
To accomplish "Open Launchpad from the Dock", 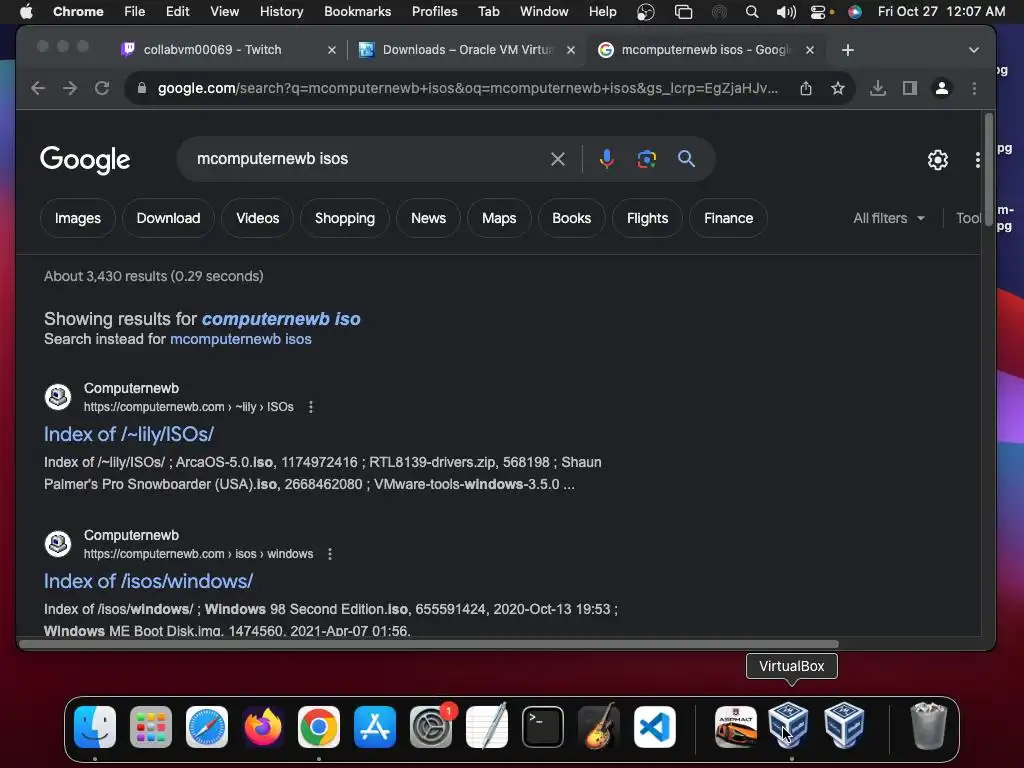I will pyautogui.click(x=151, y=727).
